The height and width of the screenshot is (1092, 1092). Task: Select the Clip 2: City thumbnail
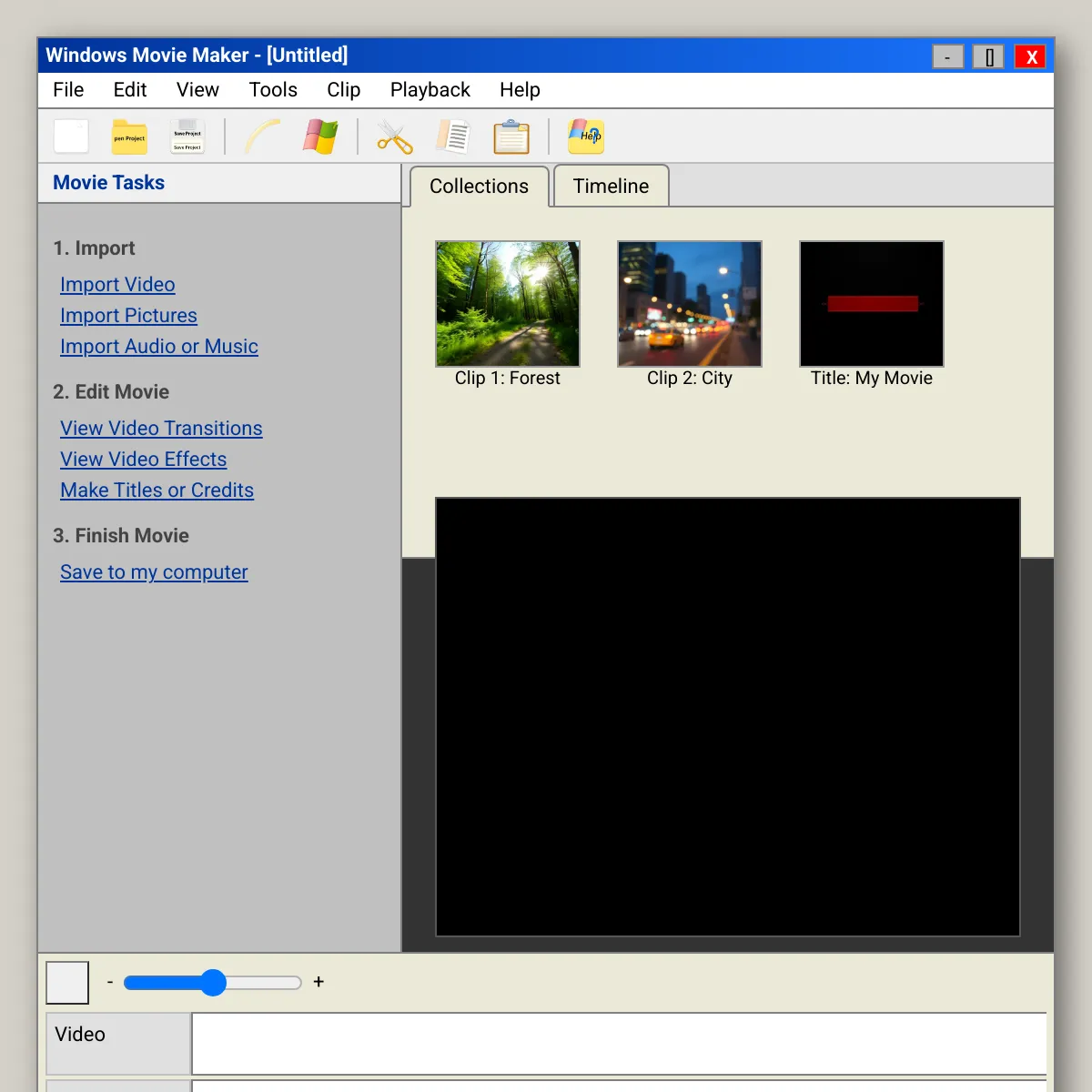point(690,304)
